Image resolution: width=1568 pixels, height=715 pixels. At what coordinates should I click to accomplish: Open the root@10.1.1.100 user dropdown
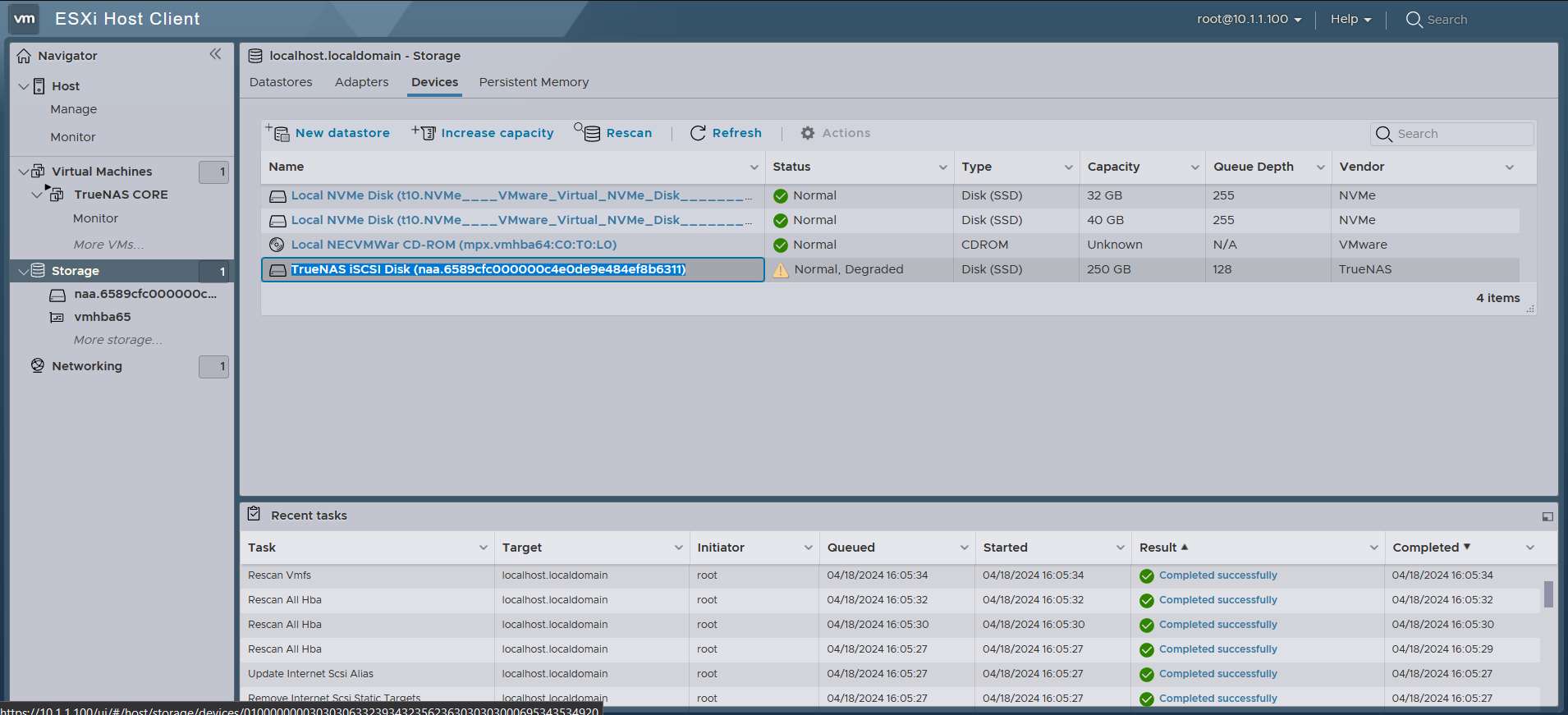[x=1249, y=19]
